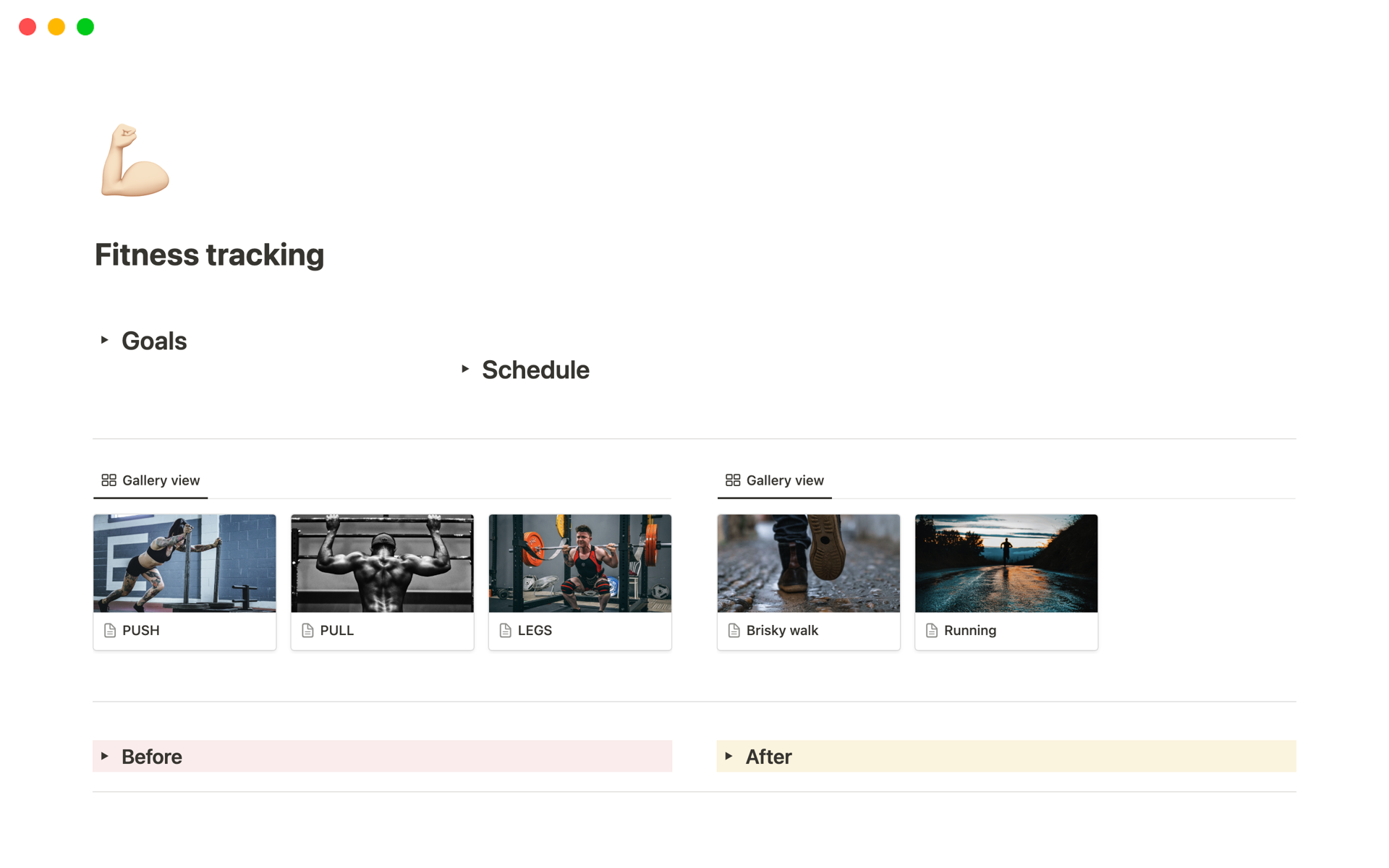Expand the Before section triangle

pos(105,756)
